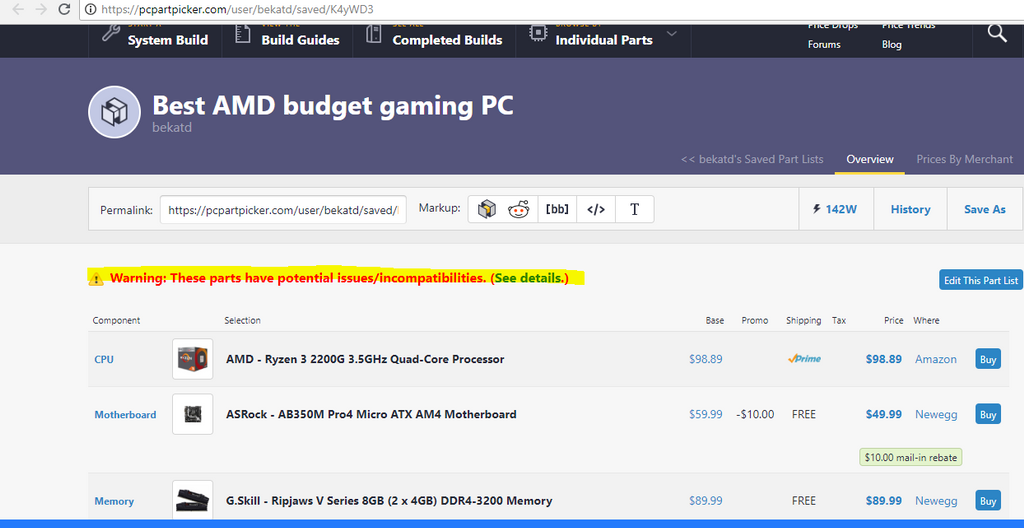The image size is (1024, 528).
Task: Click the browser forward arrow
Action: (40, 9)
